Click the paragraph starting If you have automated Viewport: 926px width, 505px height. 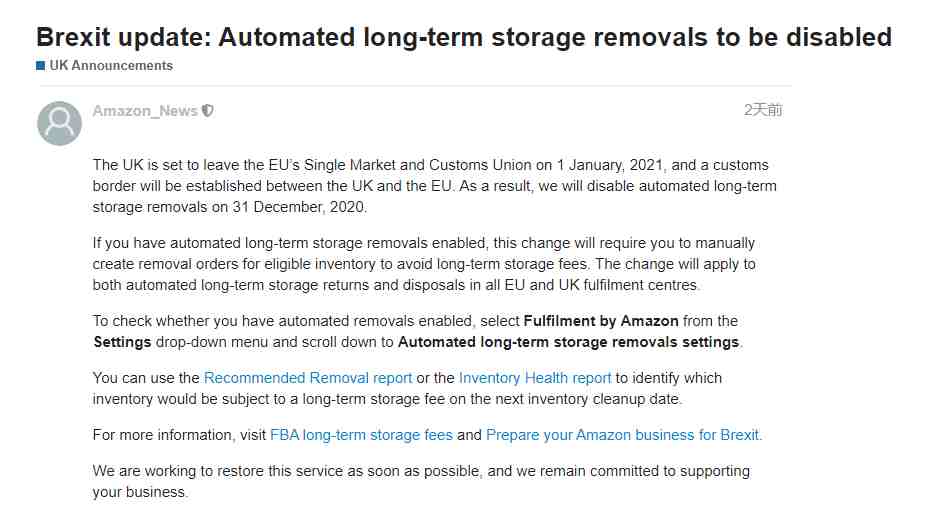point(424,264)
